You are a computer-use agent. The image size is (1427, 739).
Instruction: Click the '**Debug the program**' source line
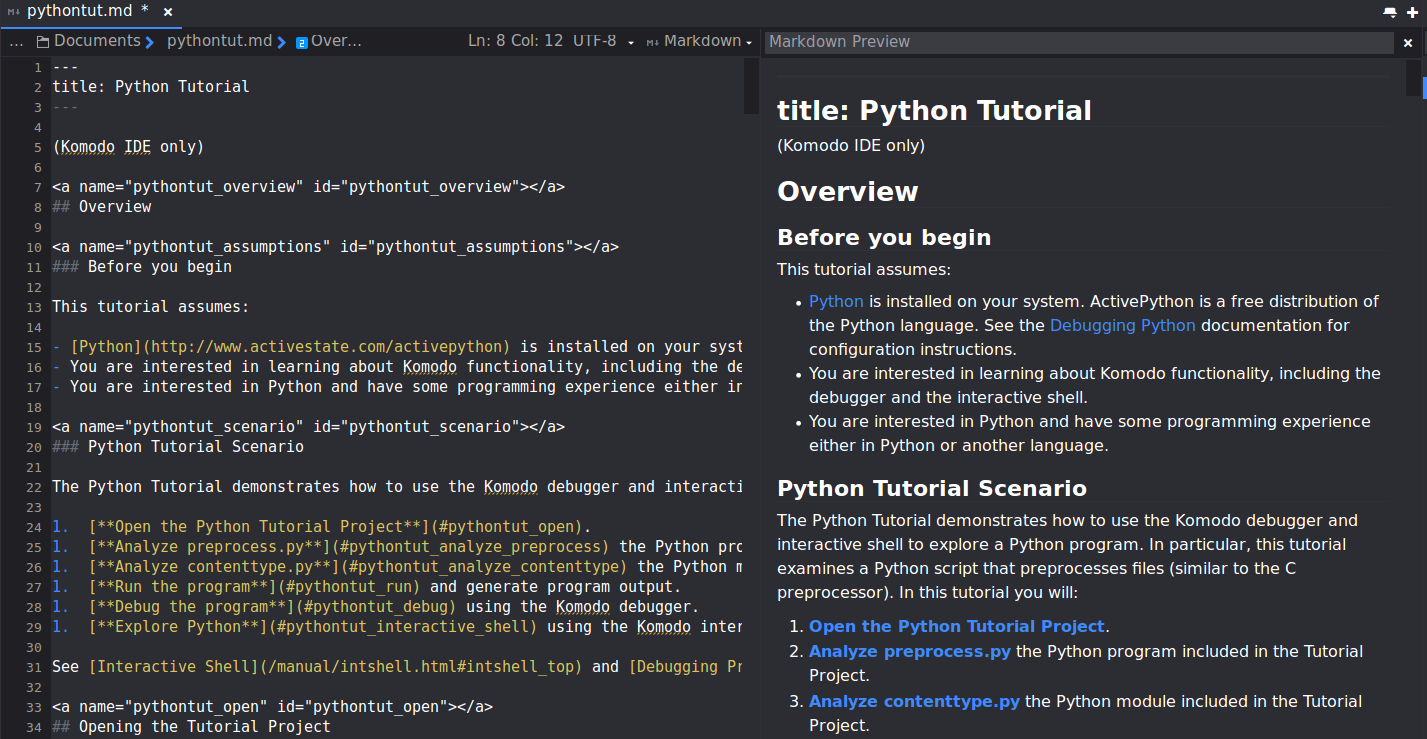[x=374, y=606]
